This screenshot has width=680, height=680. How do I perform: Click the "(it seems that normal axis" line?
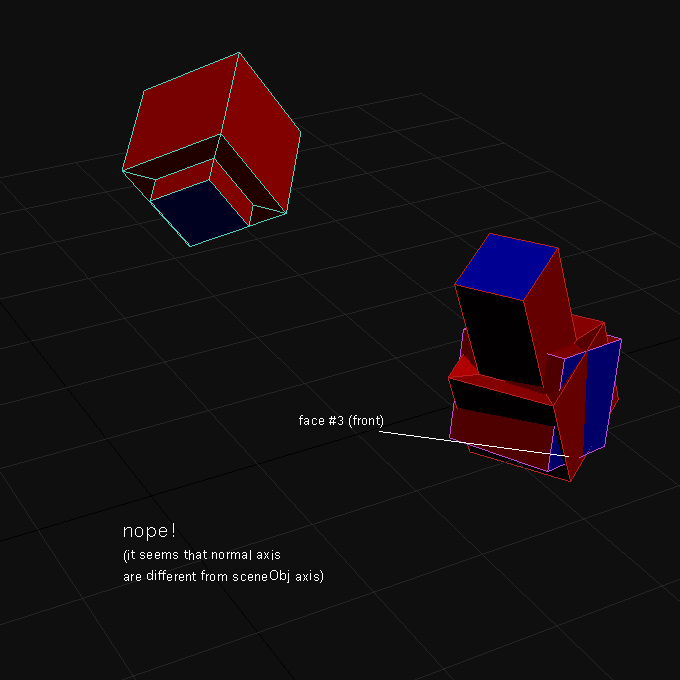pyautogui.click(x=202, y=555)
